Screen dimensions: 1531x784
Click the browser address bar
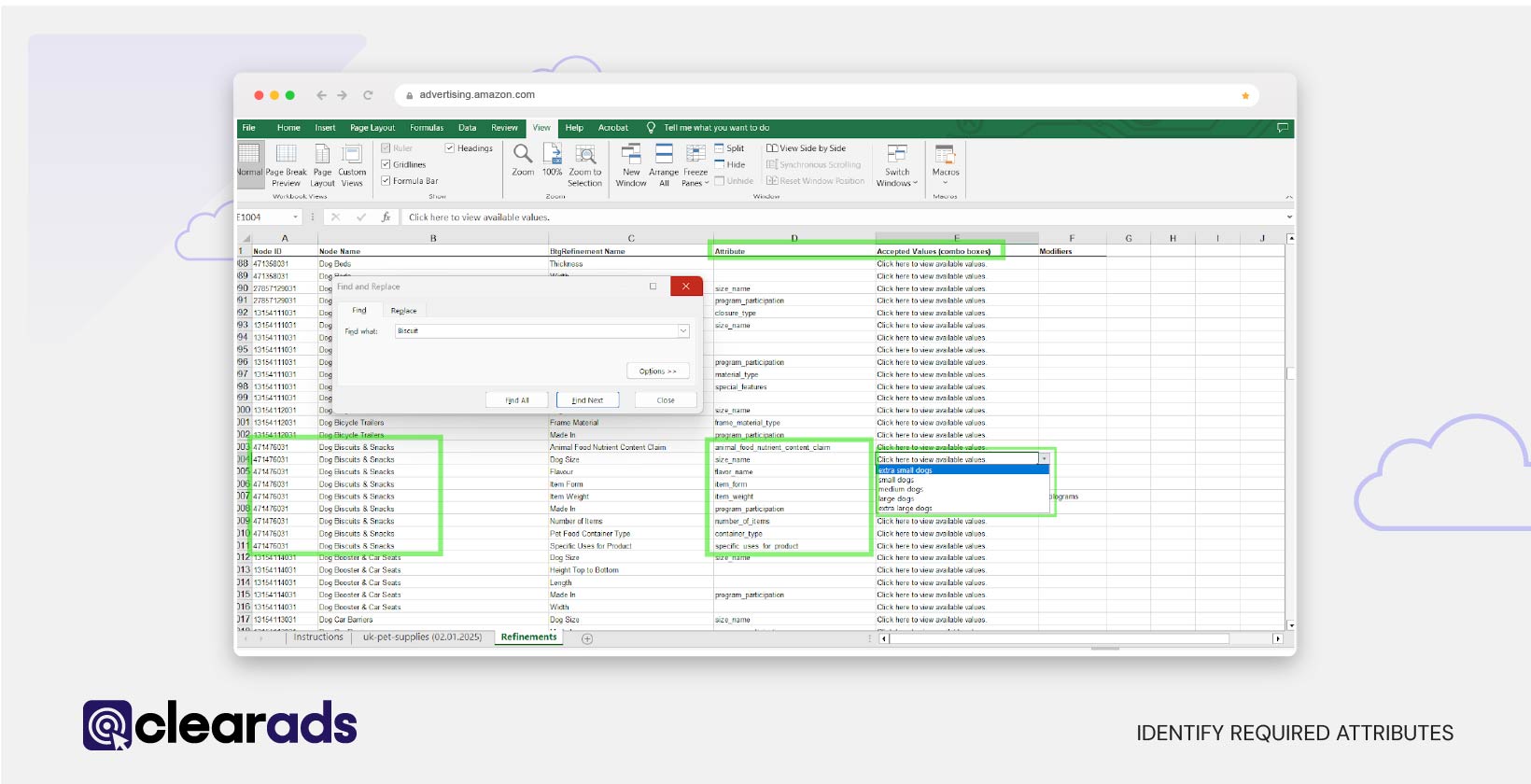tap(826, 95)
